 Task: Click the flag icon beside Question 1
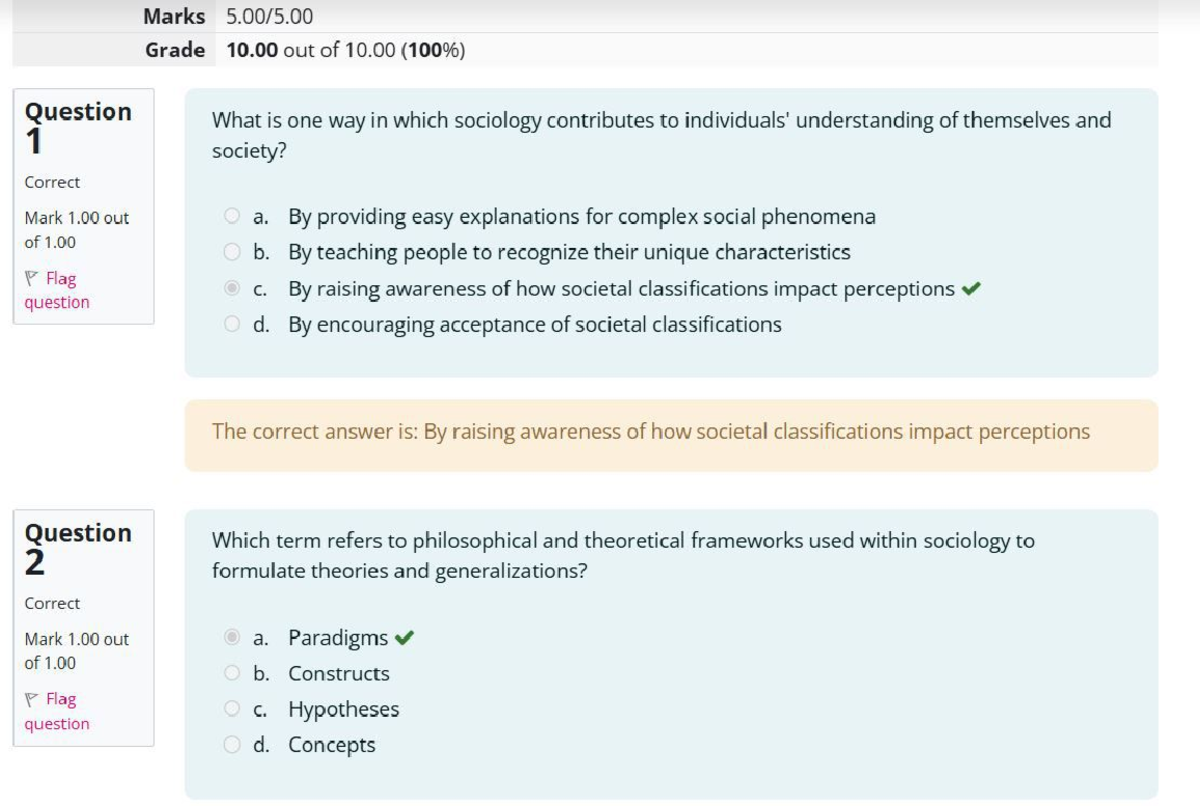coord(31,278)
